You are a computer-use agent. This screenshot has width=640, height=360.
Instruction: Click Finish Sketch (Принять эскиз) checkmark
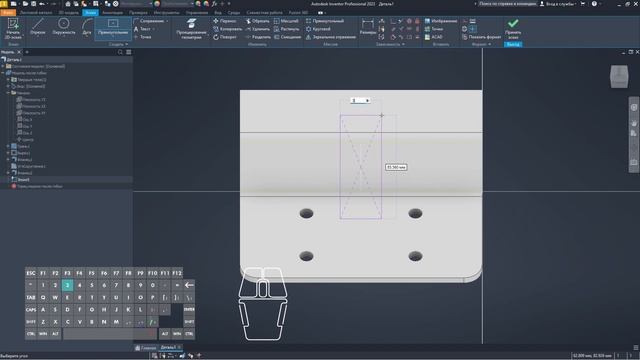pos(513,29)
